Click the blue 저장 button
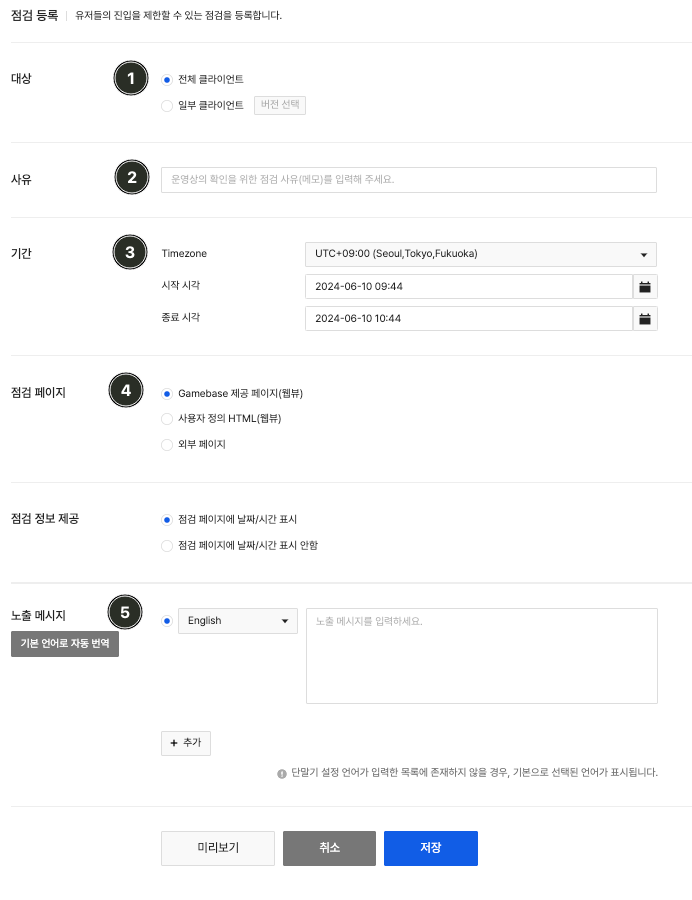The width and height of the screenshot is (692, 900). pos(431,848)
